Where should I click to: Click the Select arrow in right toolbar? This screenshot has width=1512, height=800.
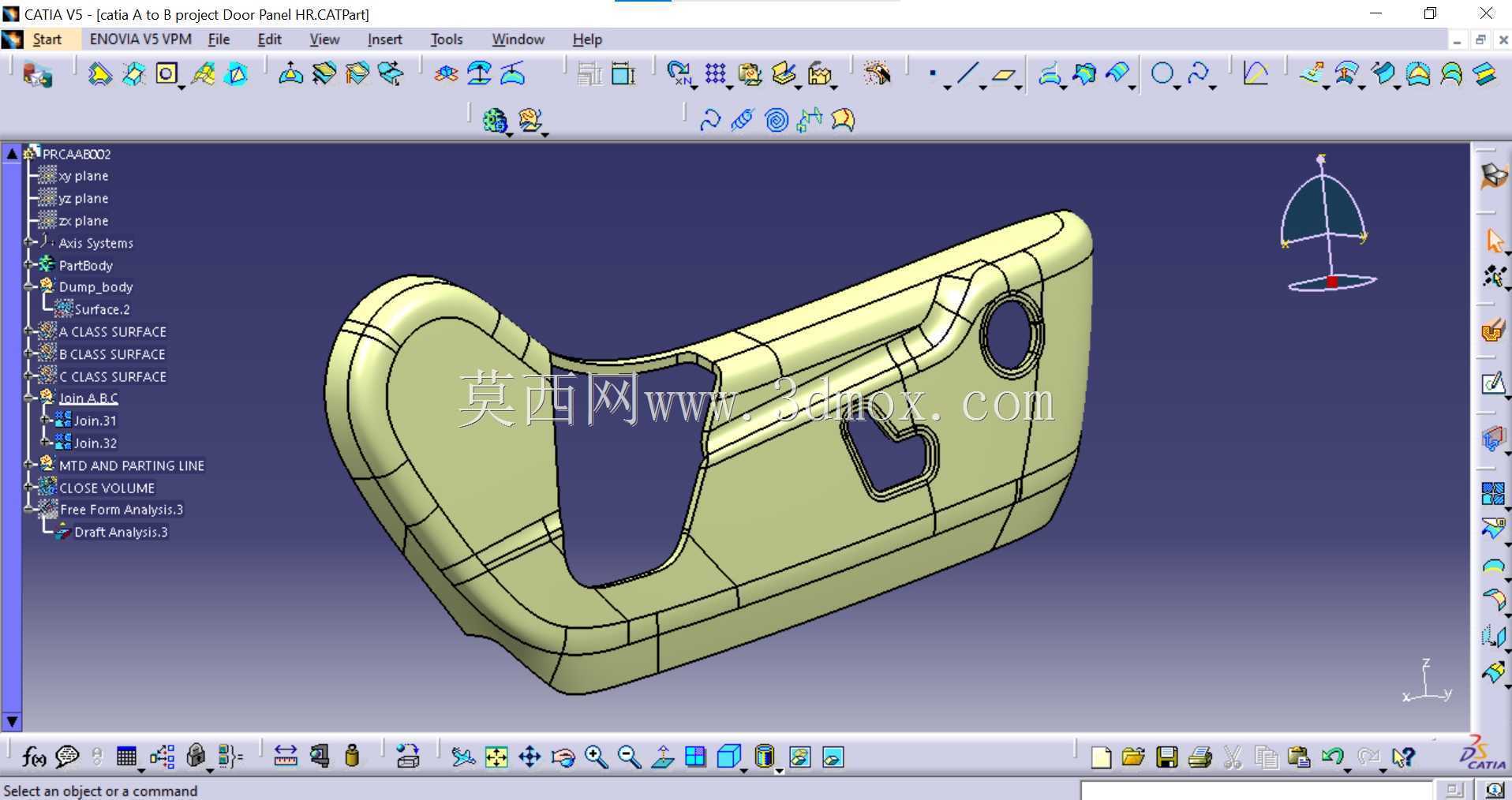pyautogui.click(x=1493, y=240)
